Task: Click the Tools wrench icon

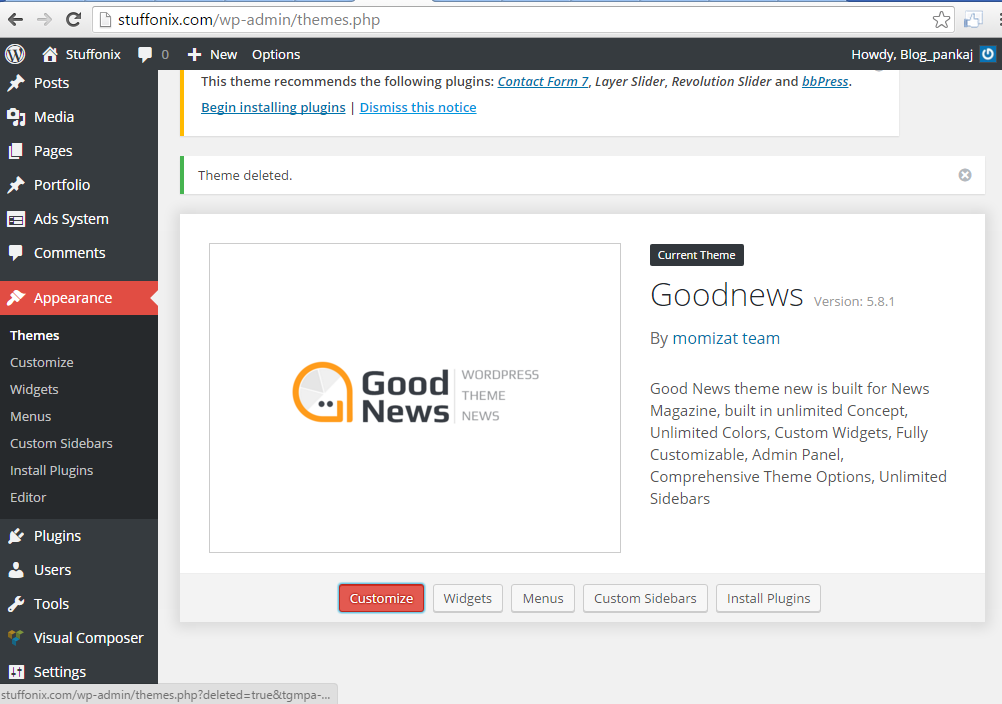Action: pyautogui.click(x=16, y=604)
